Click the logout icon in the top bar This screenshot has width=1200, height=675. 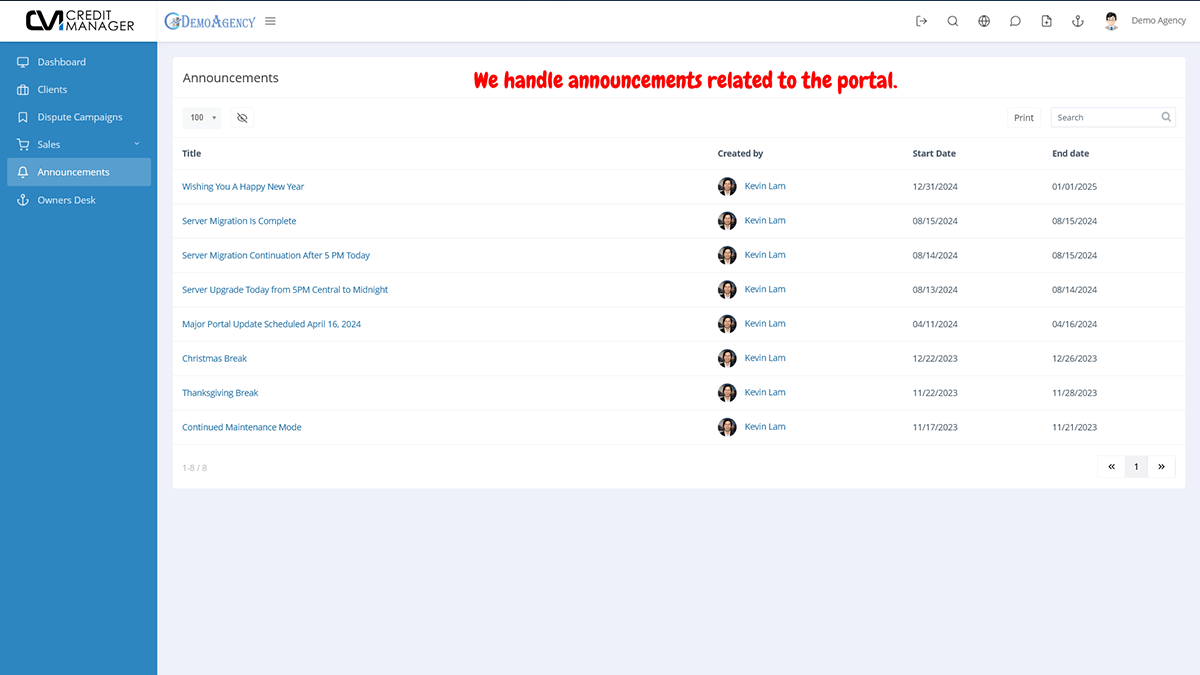921,20
